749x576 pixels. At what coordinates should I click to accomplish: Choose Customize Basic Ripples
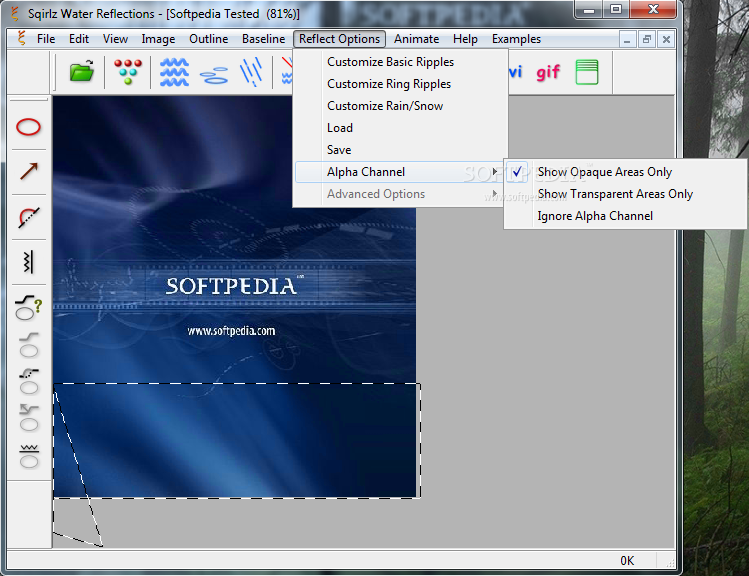tap(400, 62)
